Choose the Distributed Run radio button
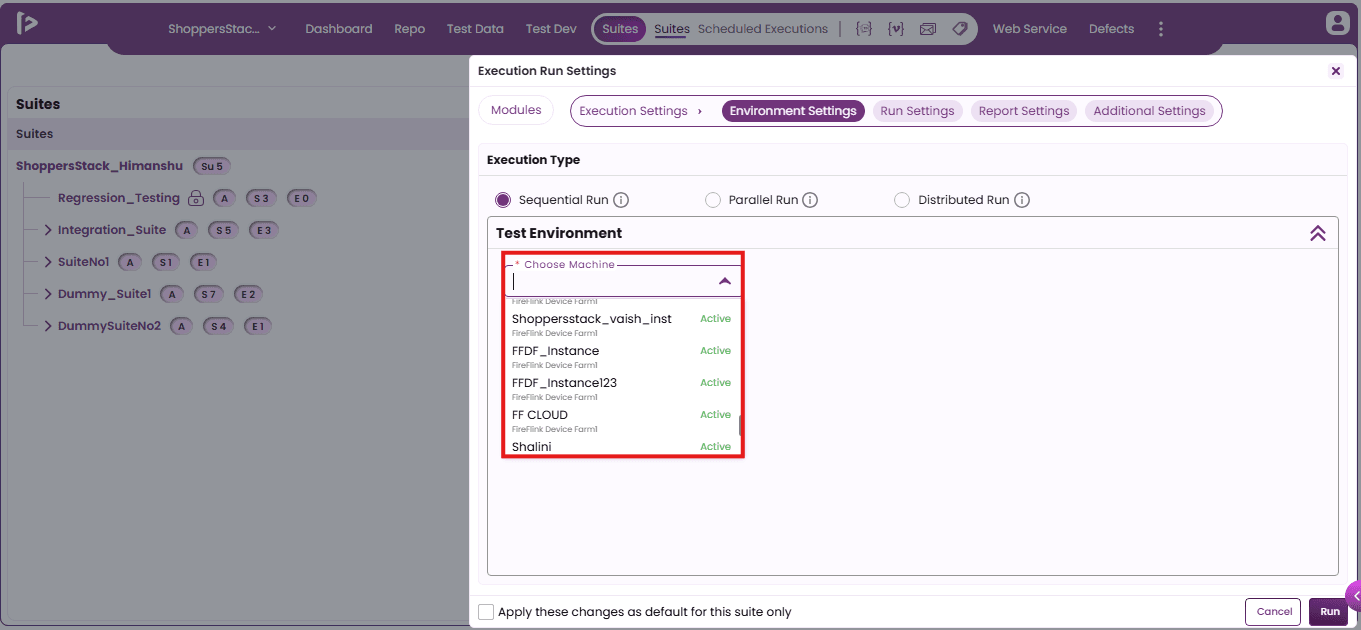 (x=902, y=200)
